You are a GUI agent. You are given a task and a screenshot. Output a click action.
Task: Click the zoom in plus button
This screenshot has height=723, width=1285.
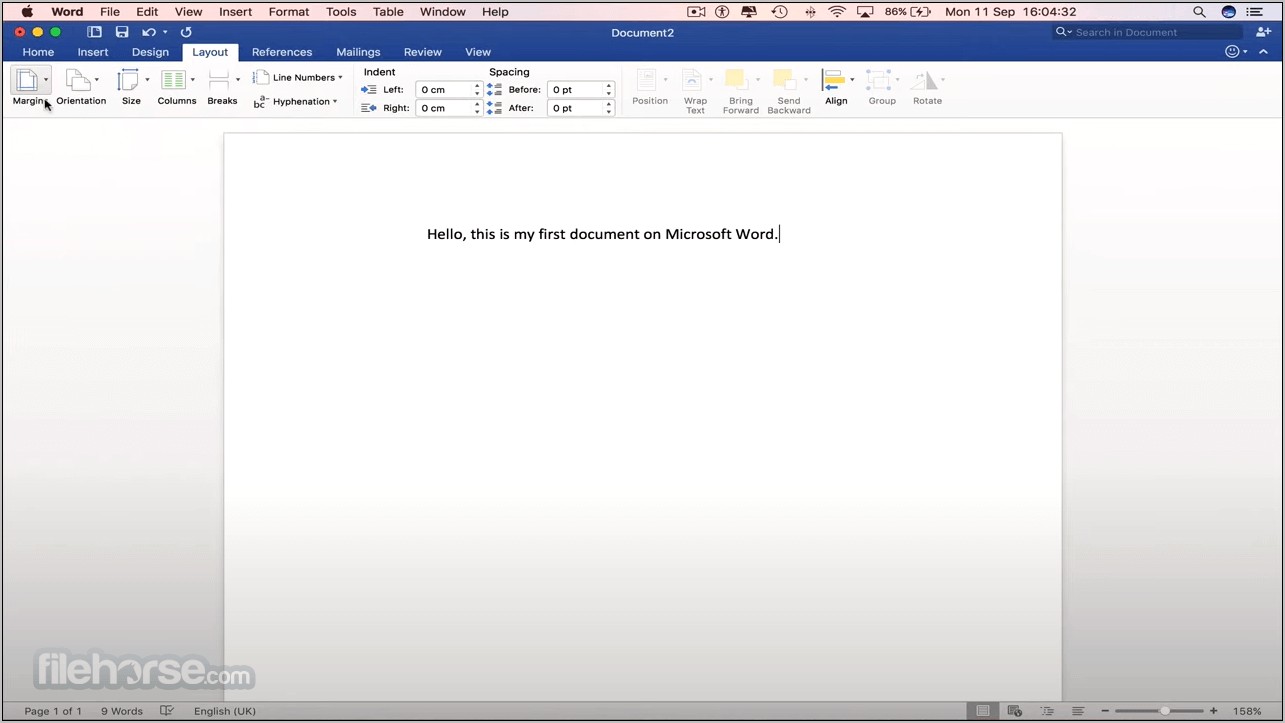[1214, 711]
